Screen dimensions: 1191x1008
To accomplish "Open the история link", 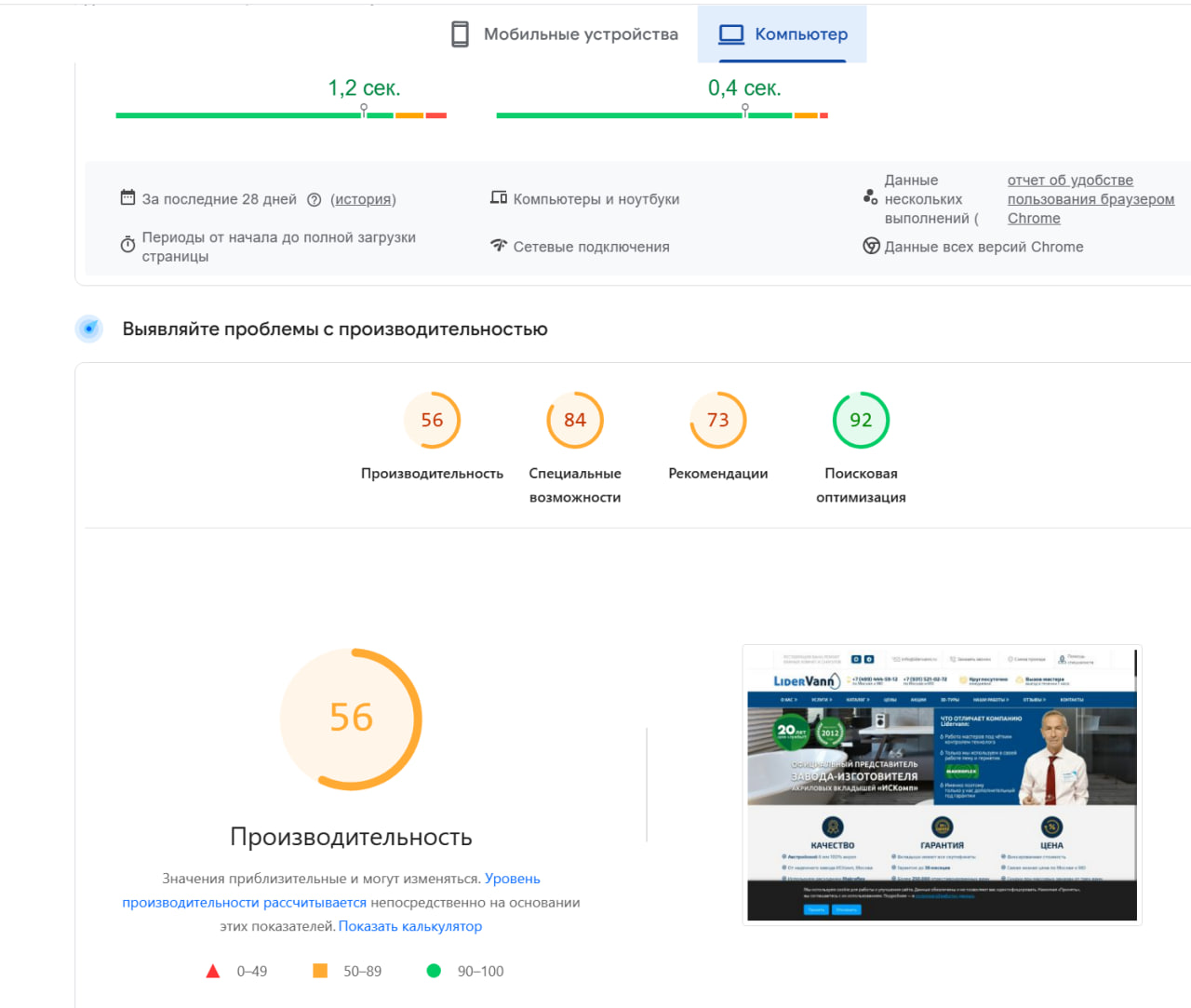I will [363, 199].
